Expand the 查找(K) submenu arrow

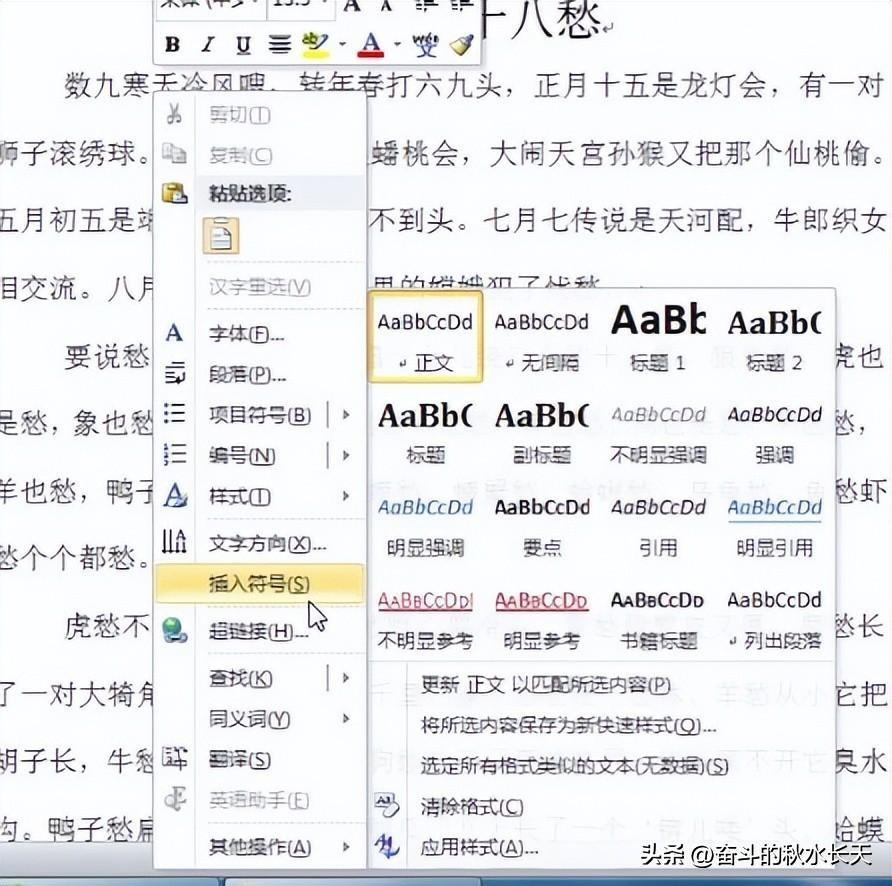click(x=345, y=678)
